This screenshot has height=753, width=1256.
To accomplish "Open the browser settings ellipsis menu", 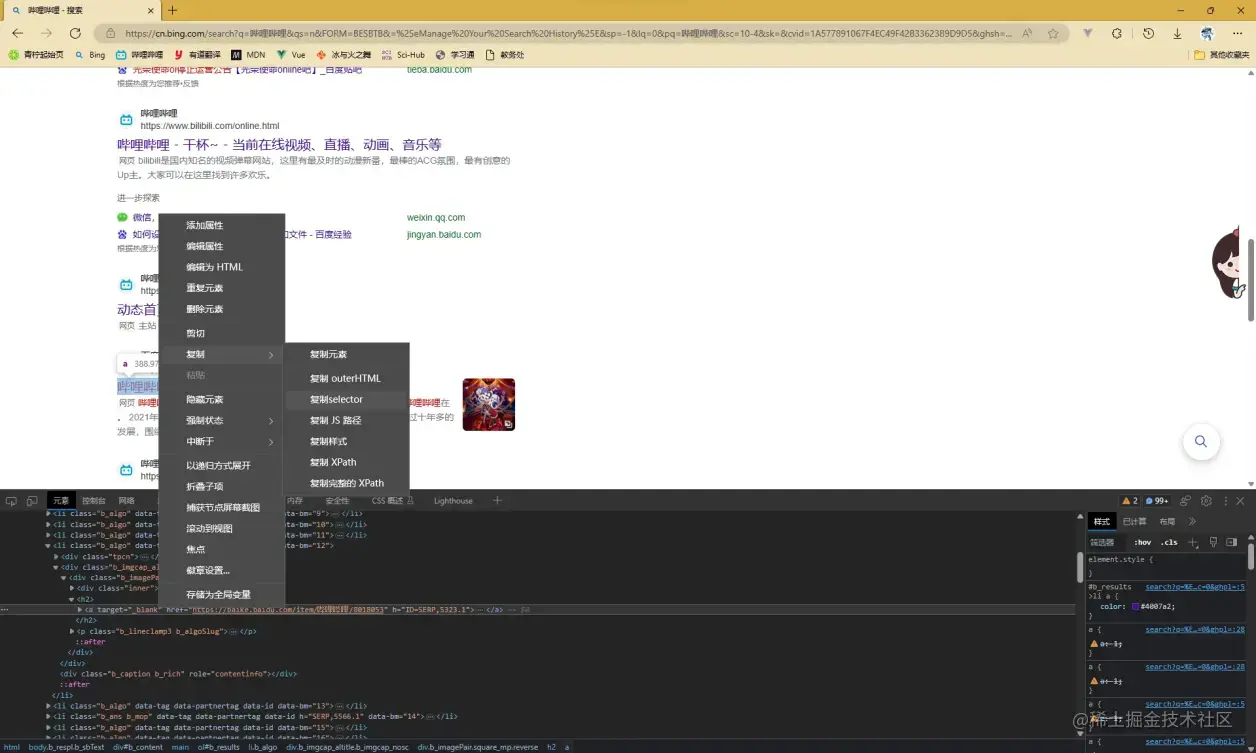I will (x=1238, y=33).
